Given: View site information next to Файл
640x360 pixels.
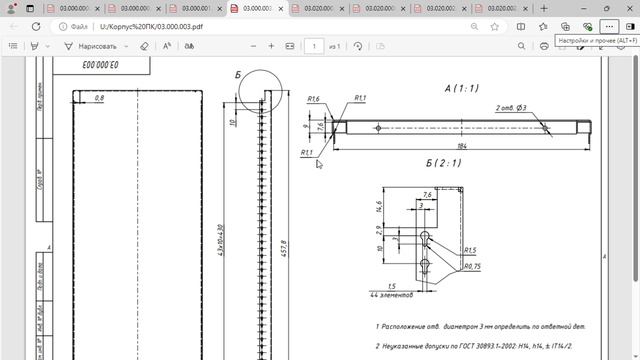Looking at the screenshot, I should [x=63, y=27].
